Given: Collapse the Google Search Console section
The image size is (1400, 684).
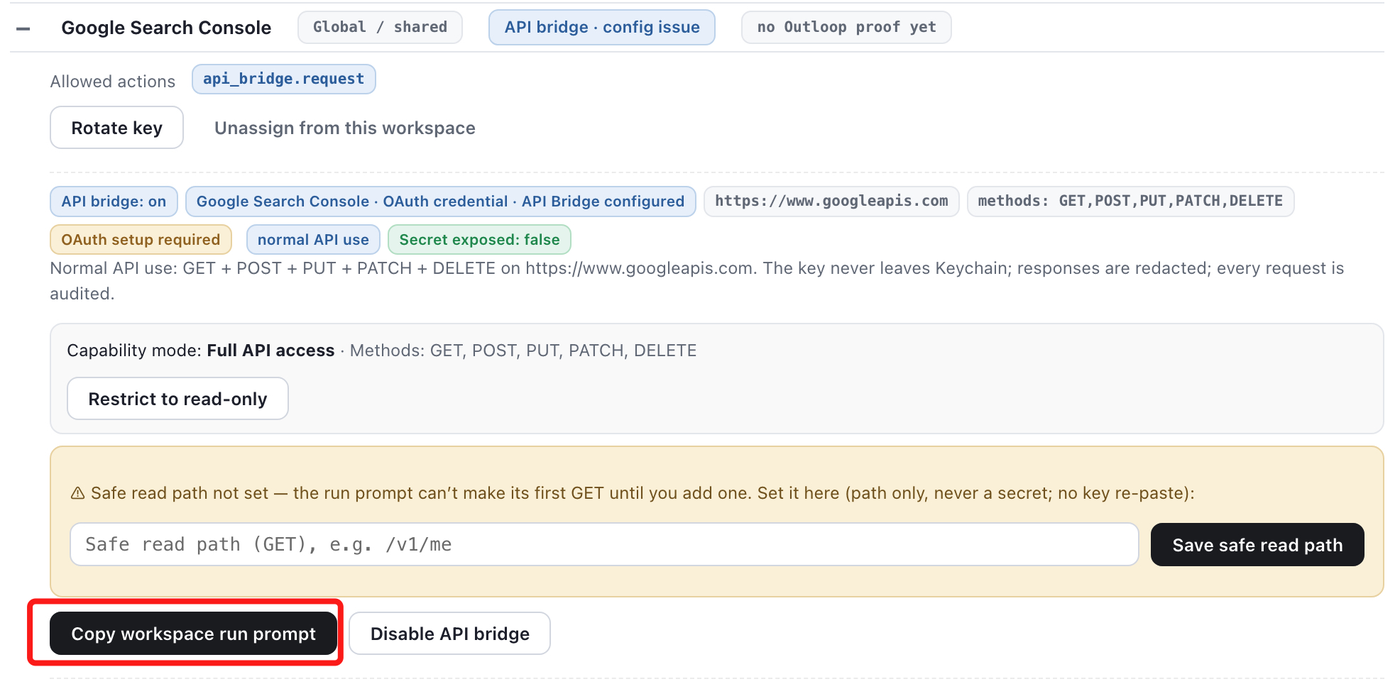Looking at the screenshot, I should click(22, 29).
